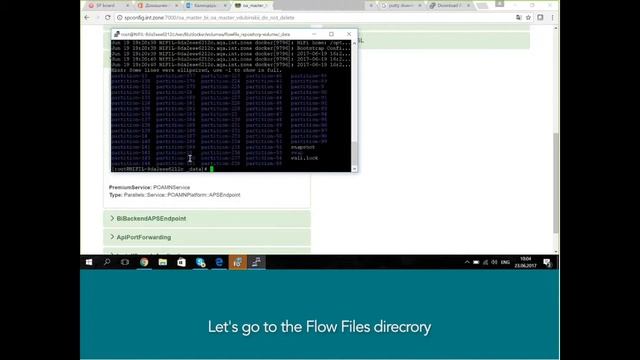This screenshot has height=360, width=640.
Task: Switch to the third Chrome tab with blue icon
Action: (x=205, y=6)
